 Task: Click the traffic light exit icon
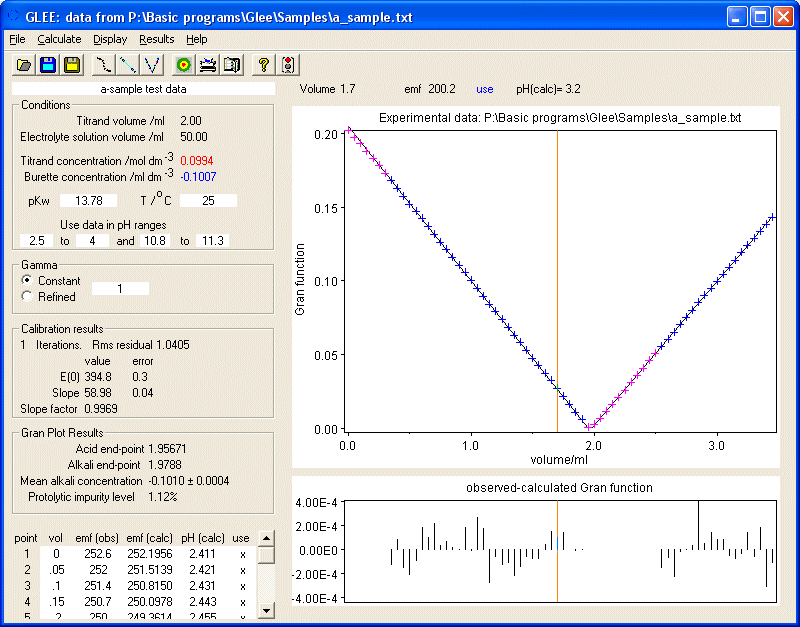[288, 65]
